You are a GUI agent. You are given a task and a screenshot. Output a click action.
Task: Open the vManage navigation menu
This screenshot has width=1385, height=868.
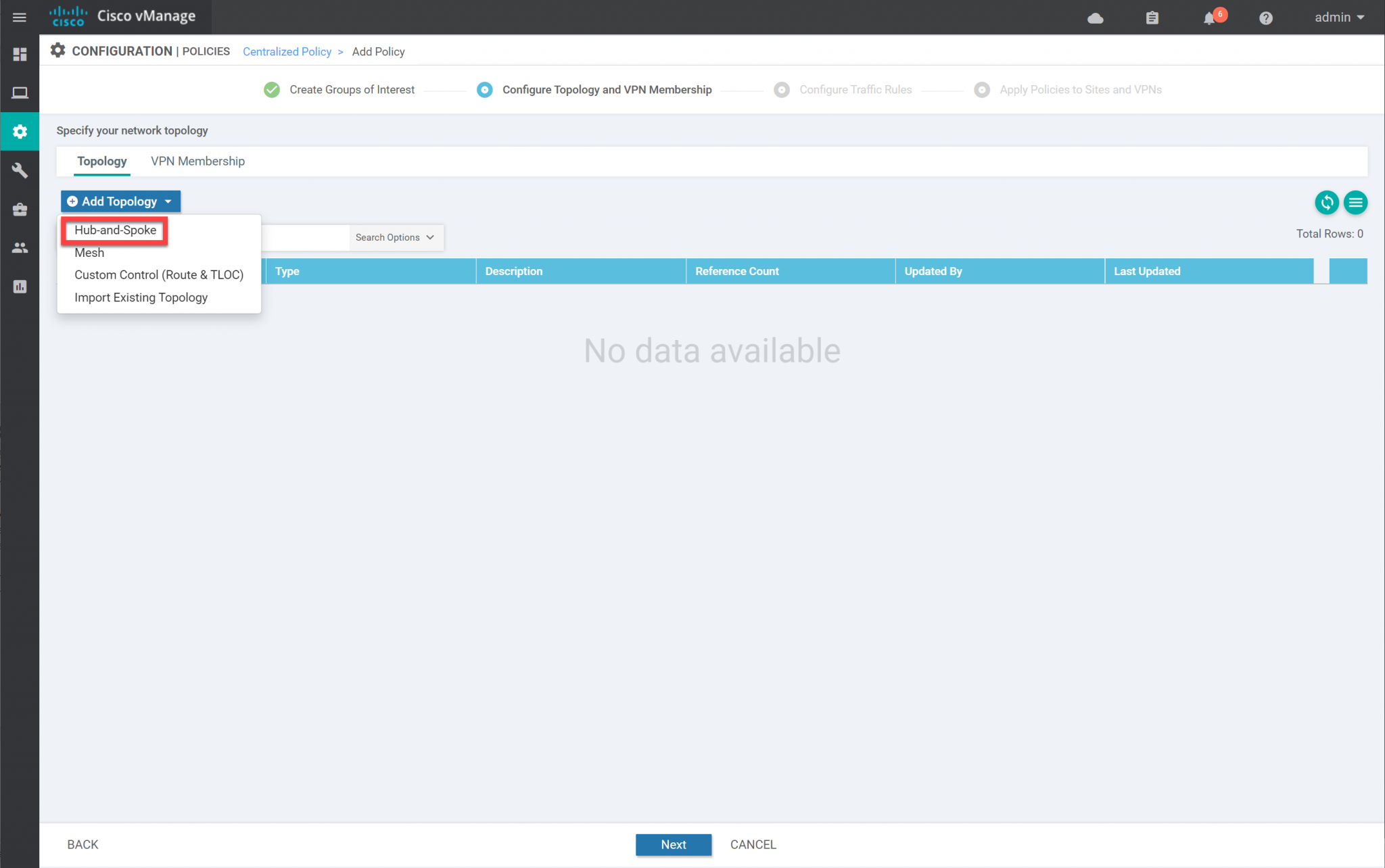[x=19, y=17]
